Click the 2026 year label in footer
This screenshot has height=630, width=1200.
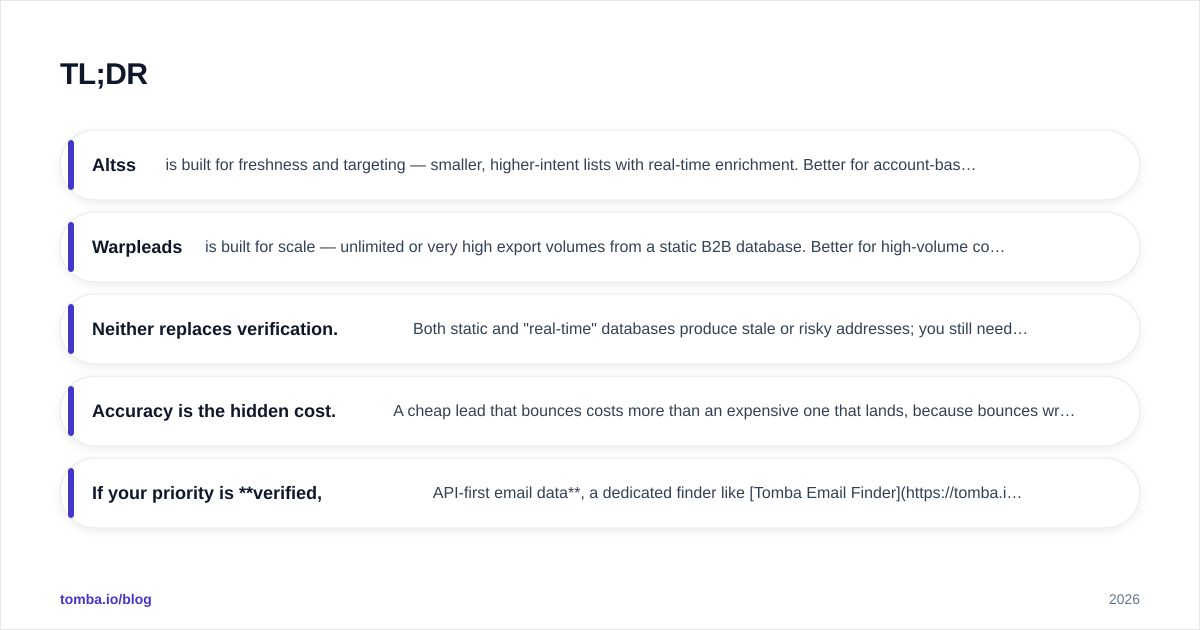point(1124,599)
